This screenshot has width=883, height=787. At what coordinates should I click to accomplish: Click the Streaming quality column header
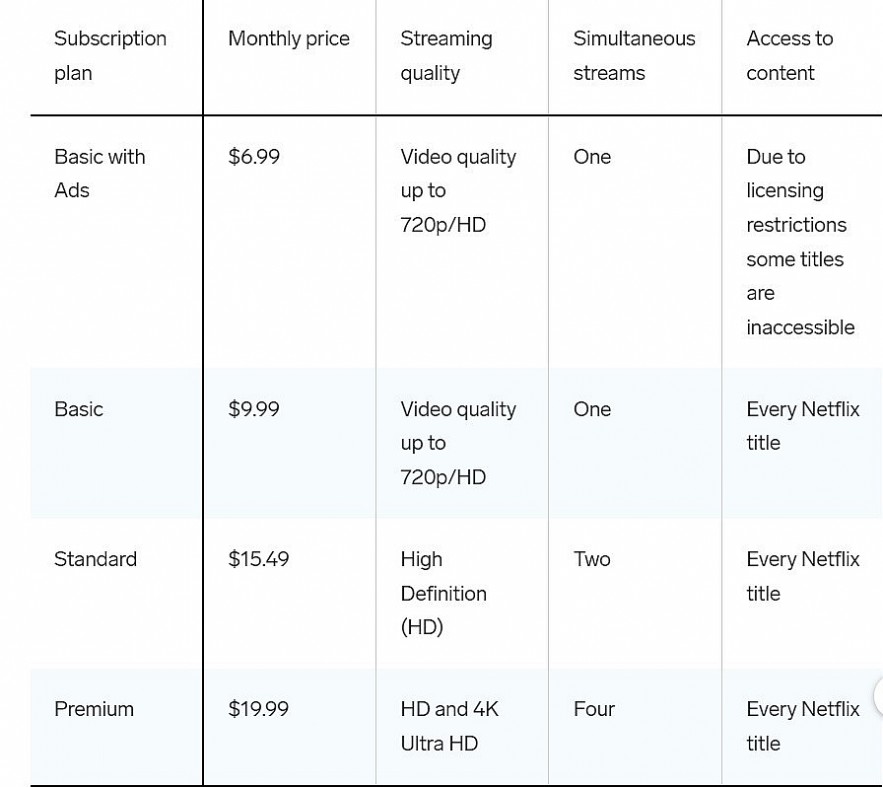[446, 56]
